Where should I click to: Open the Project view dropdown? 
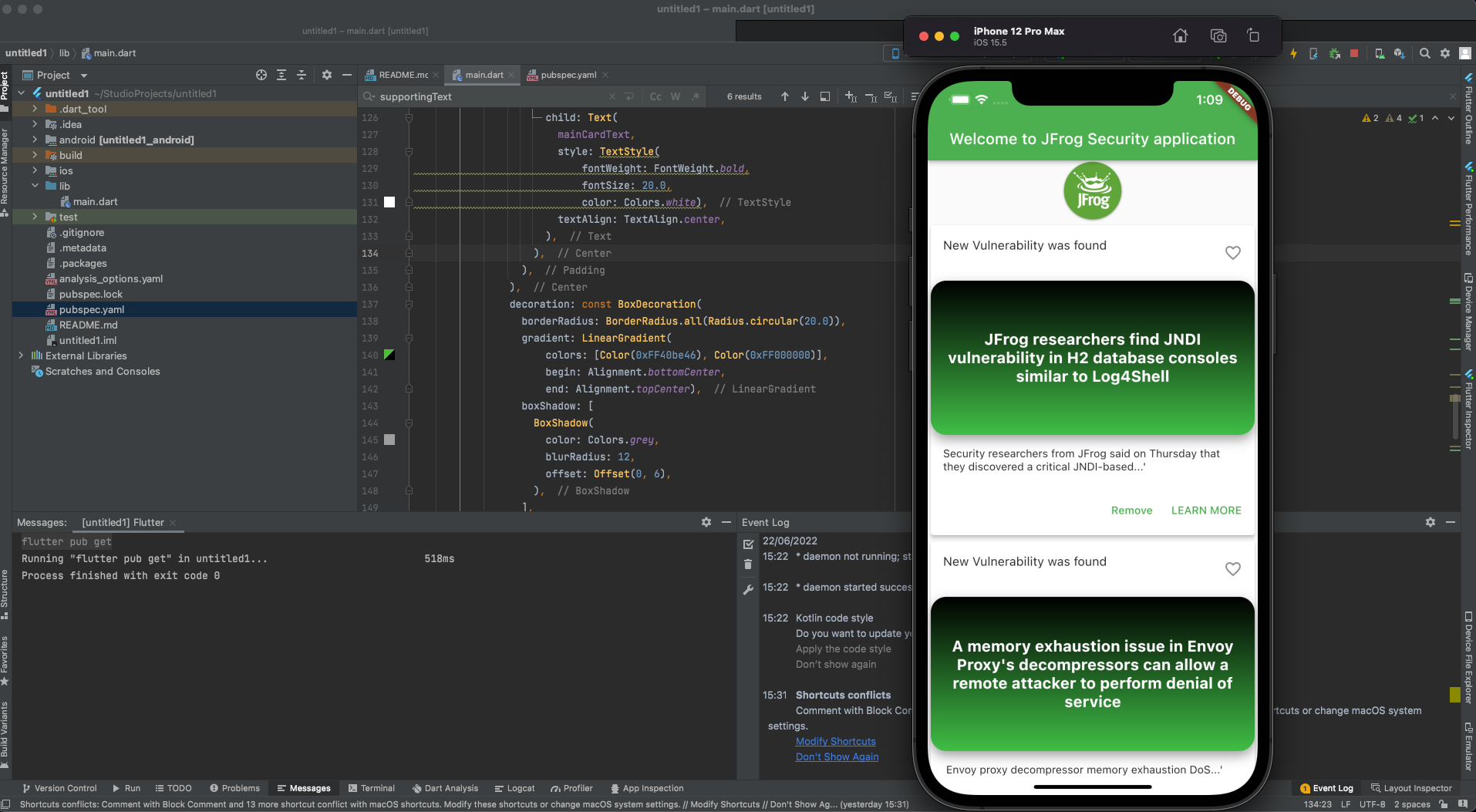coord(83,76)
